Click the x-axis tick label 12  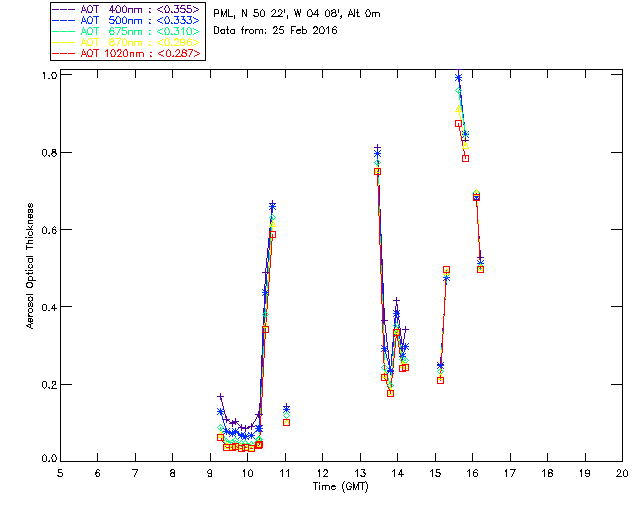pyautogui.click(x=322, y=472)
